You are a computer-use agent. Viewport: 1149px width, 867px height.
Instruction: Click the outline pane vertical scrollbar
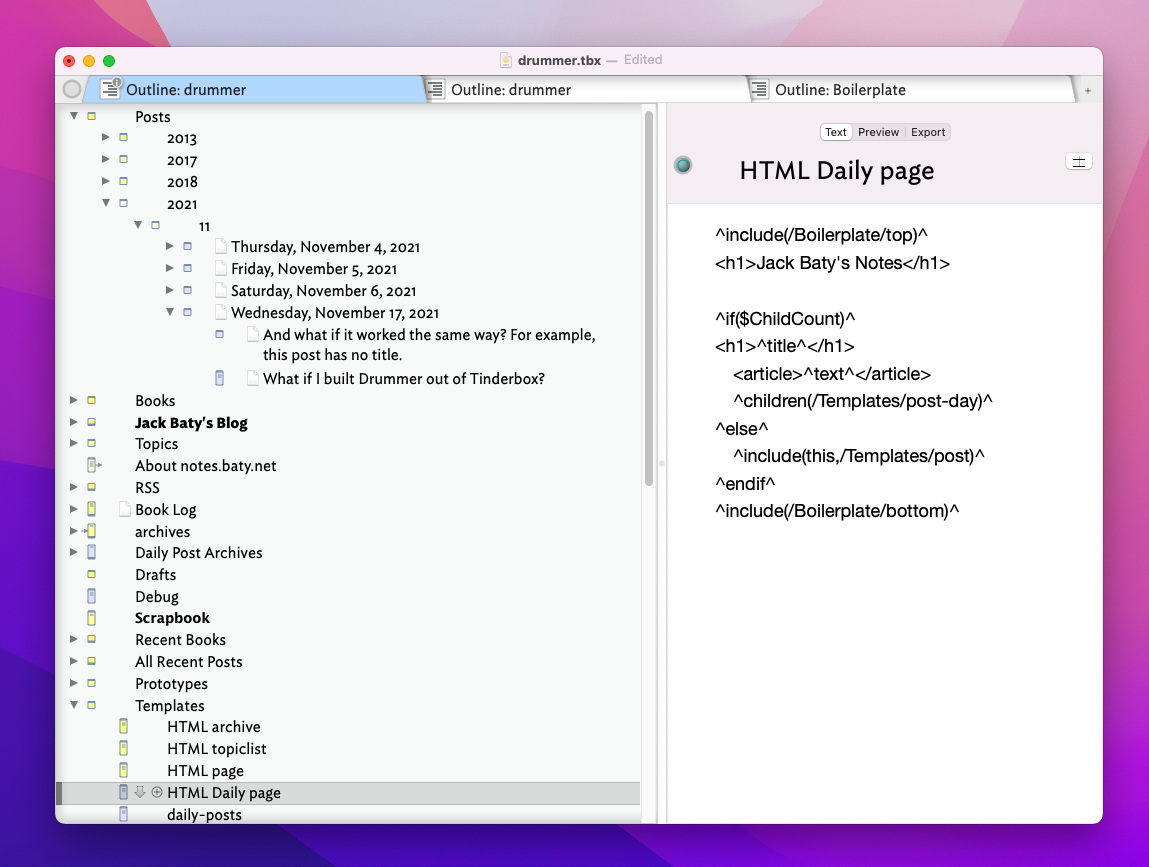[x=649, y=300]
